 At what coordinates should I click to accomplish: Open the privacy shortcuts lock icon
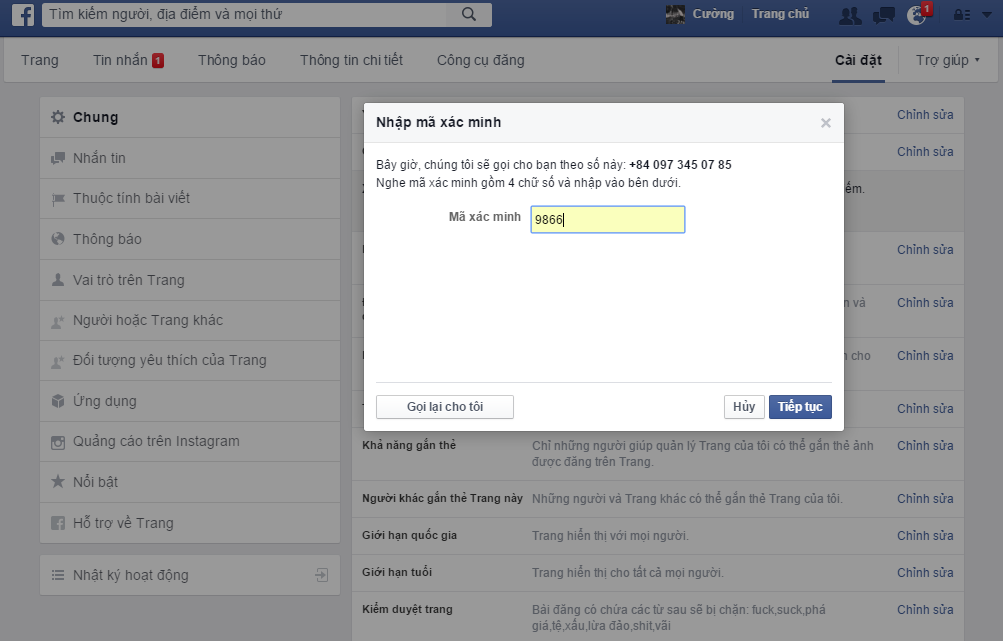tap(961, 15)
